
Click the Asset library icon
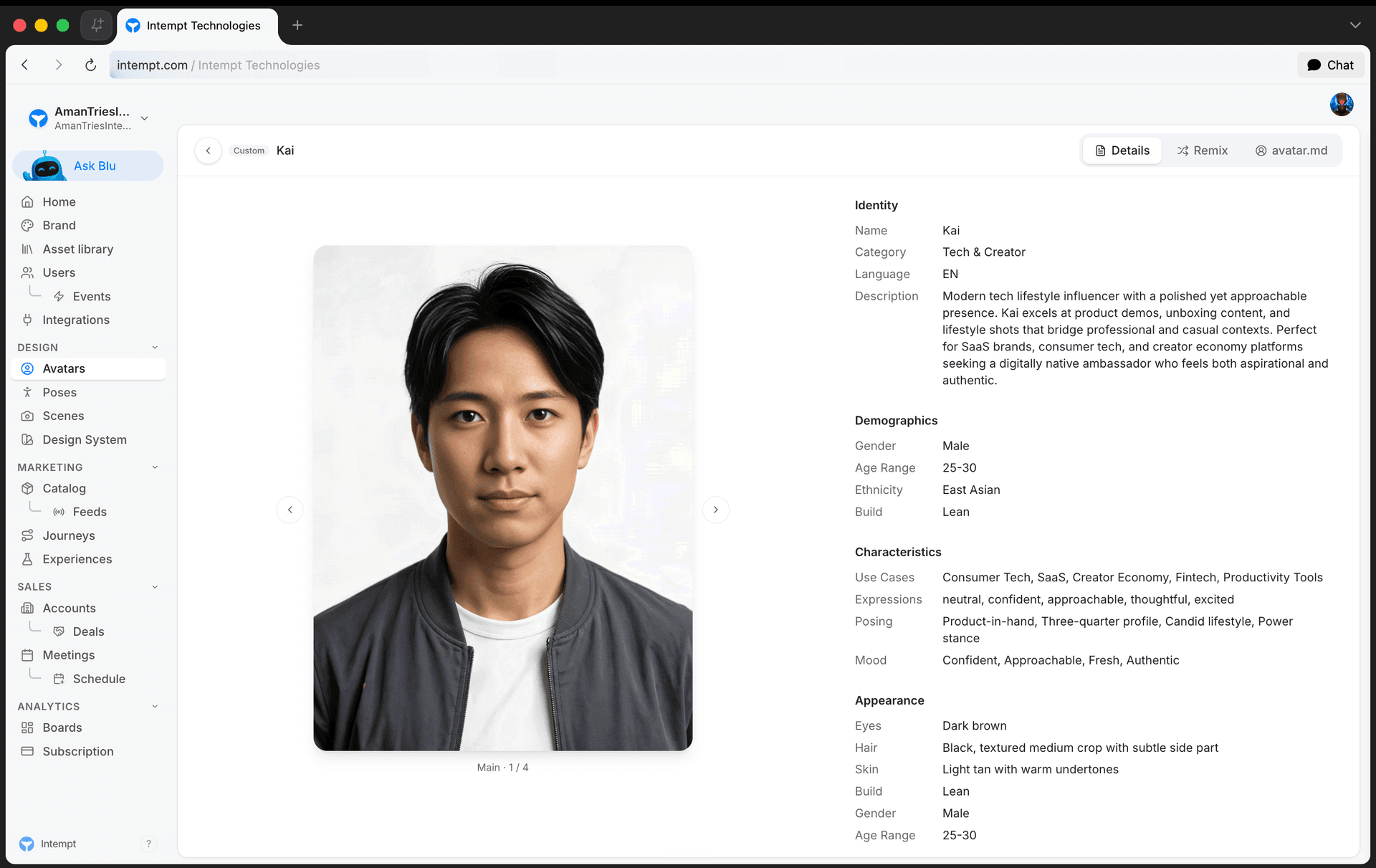[27, 249]
